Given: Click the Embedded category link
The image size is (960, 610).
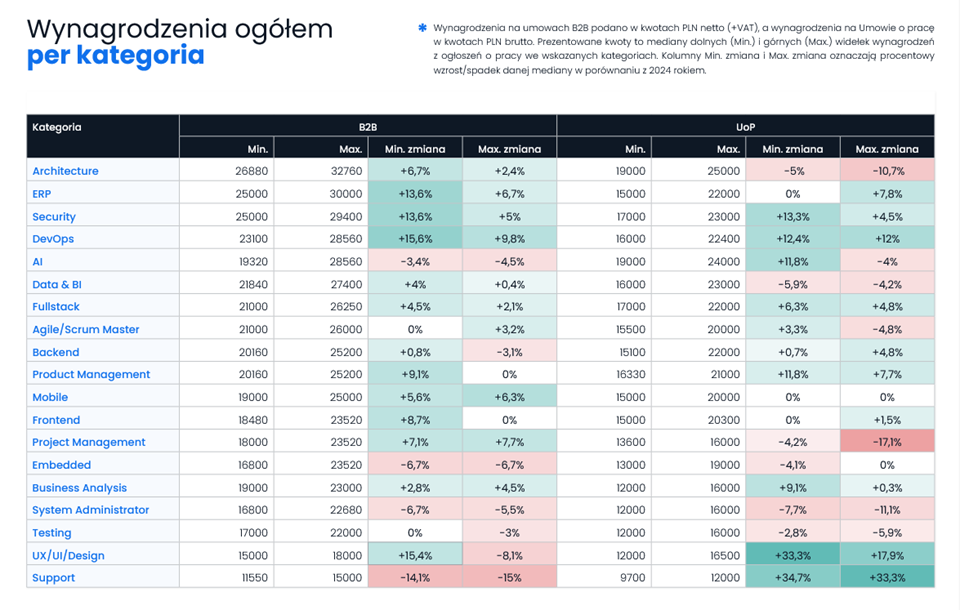Looking at the screenshot, I should point(61,465).
